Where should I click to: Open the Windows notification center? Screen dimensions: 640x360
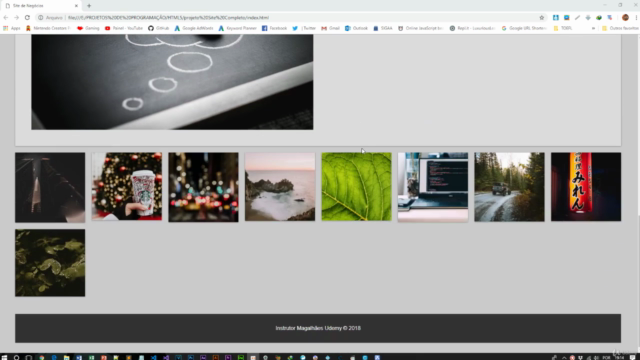click(633, 357)
